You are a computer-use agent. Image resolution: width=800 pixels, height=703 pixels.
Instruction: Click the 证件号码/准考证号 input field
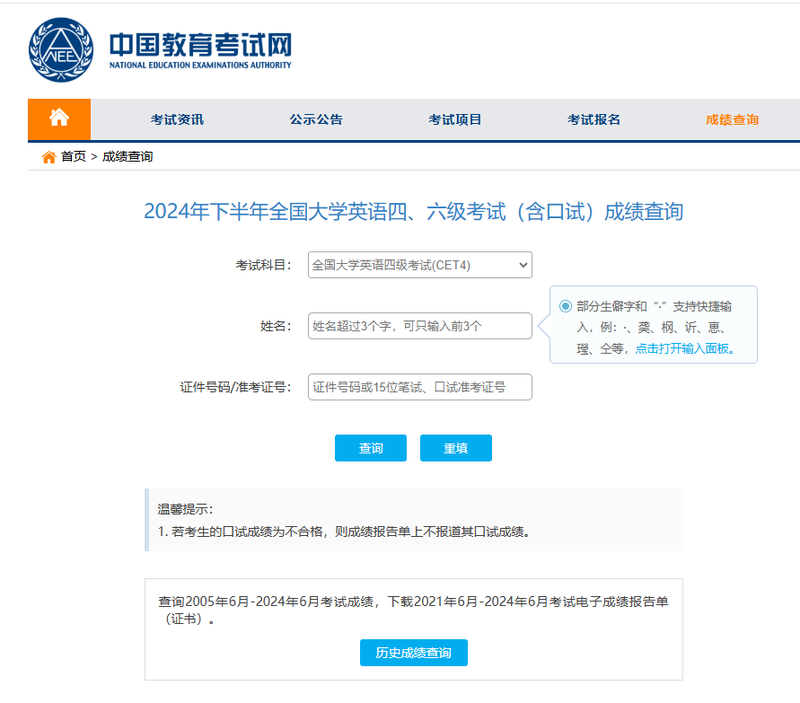(x=420, y=387)
